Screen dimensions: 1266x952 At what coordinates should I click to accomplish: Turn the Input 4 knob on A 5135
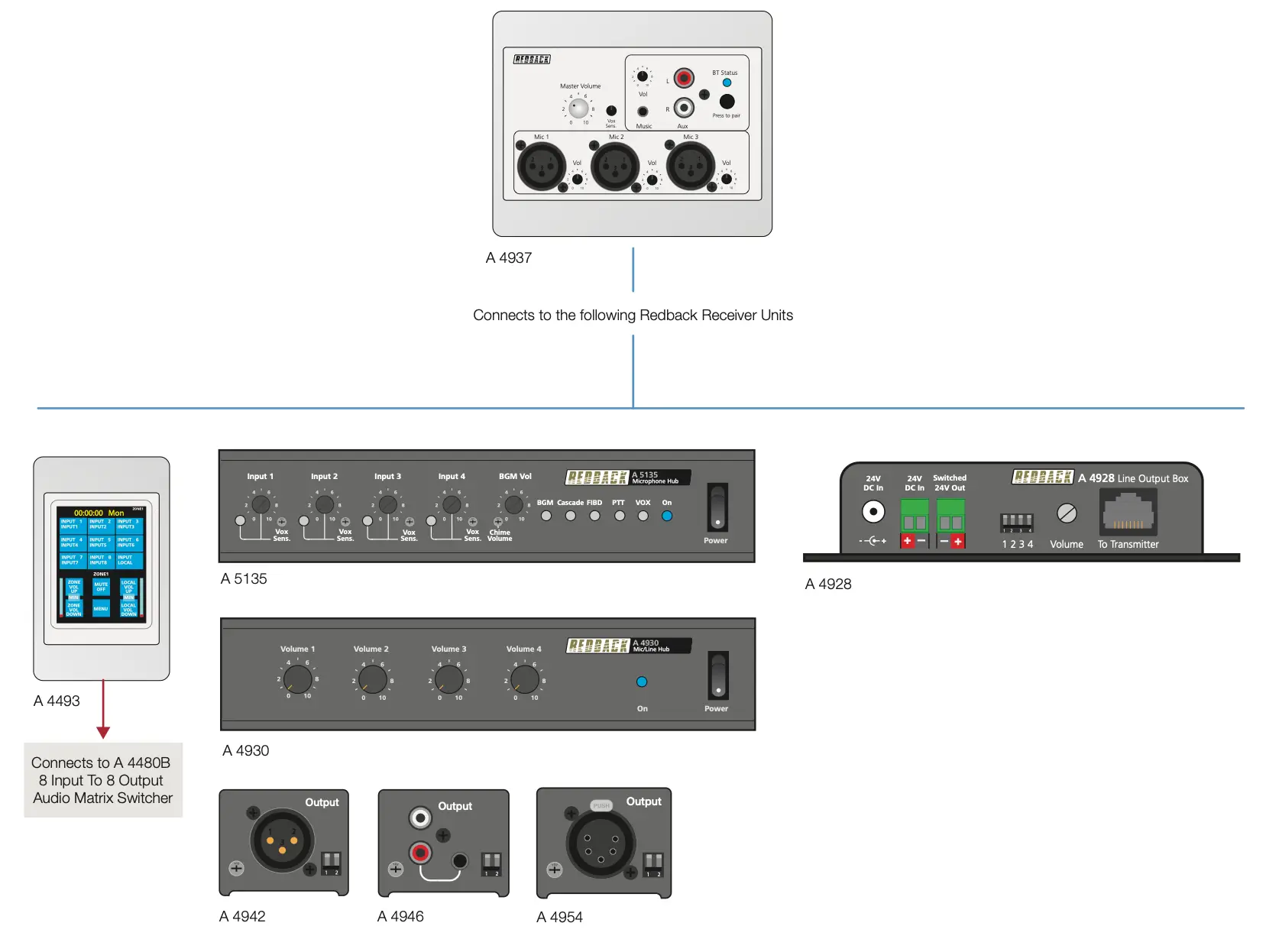click(452, 504)
